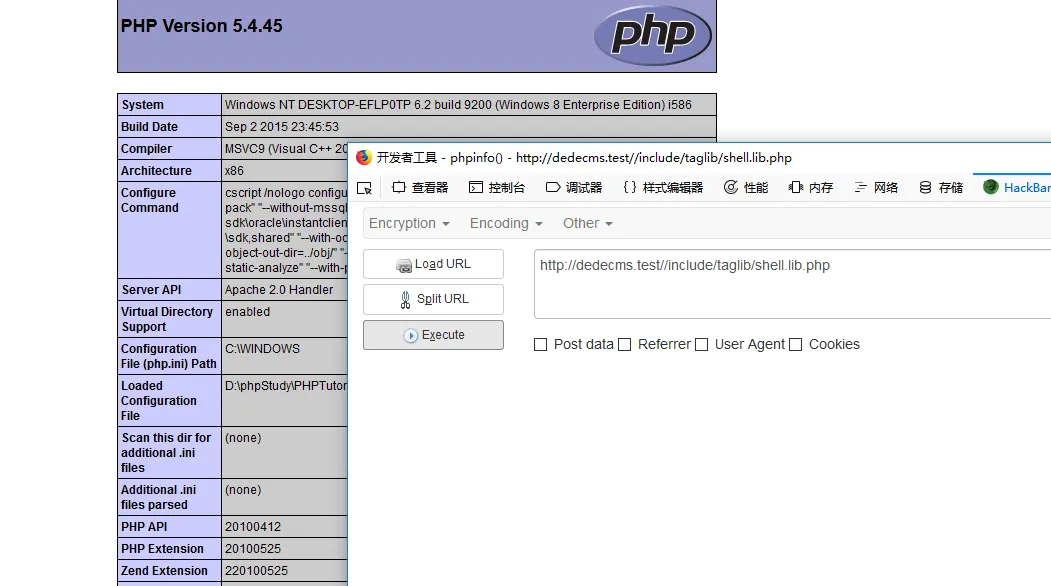Viewport: 1051px width, 586px height.
Task: Enable the Post data checkbox
Action: [541, 344]
